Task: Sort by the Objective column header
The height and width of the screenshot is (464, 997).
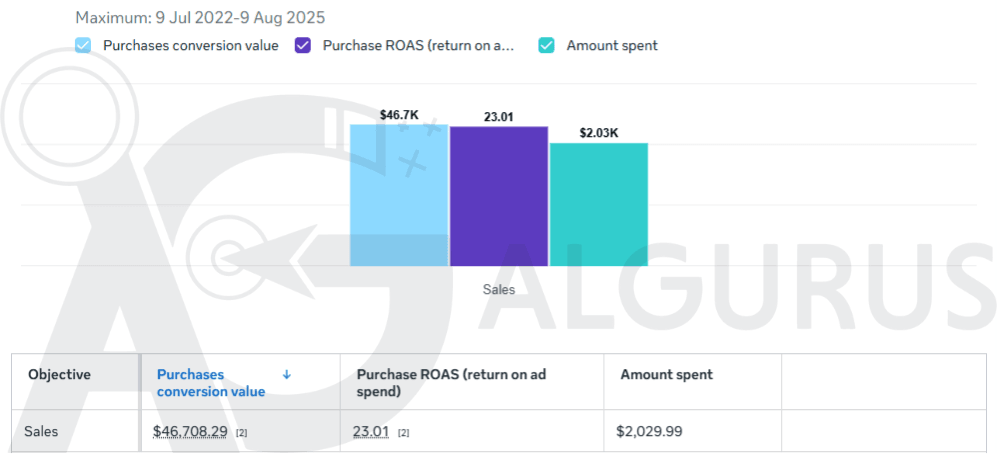Action: (59, 375)
